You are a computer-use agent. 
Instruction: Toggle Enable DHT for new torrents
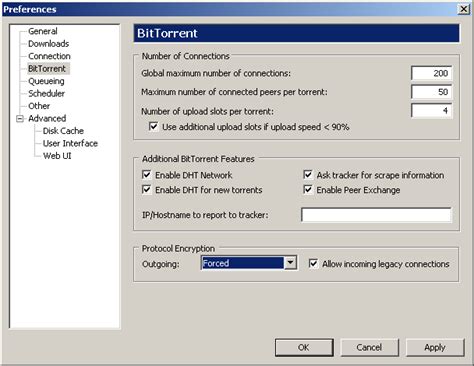146,189
